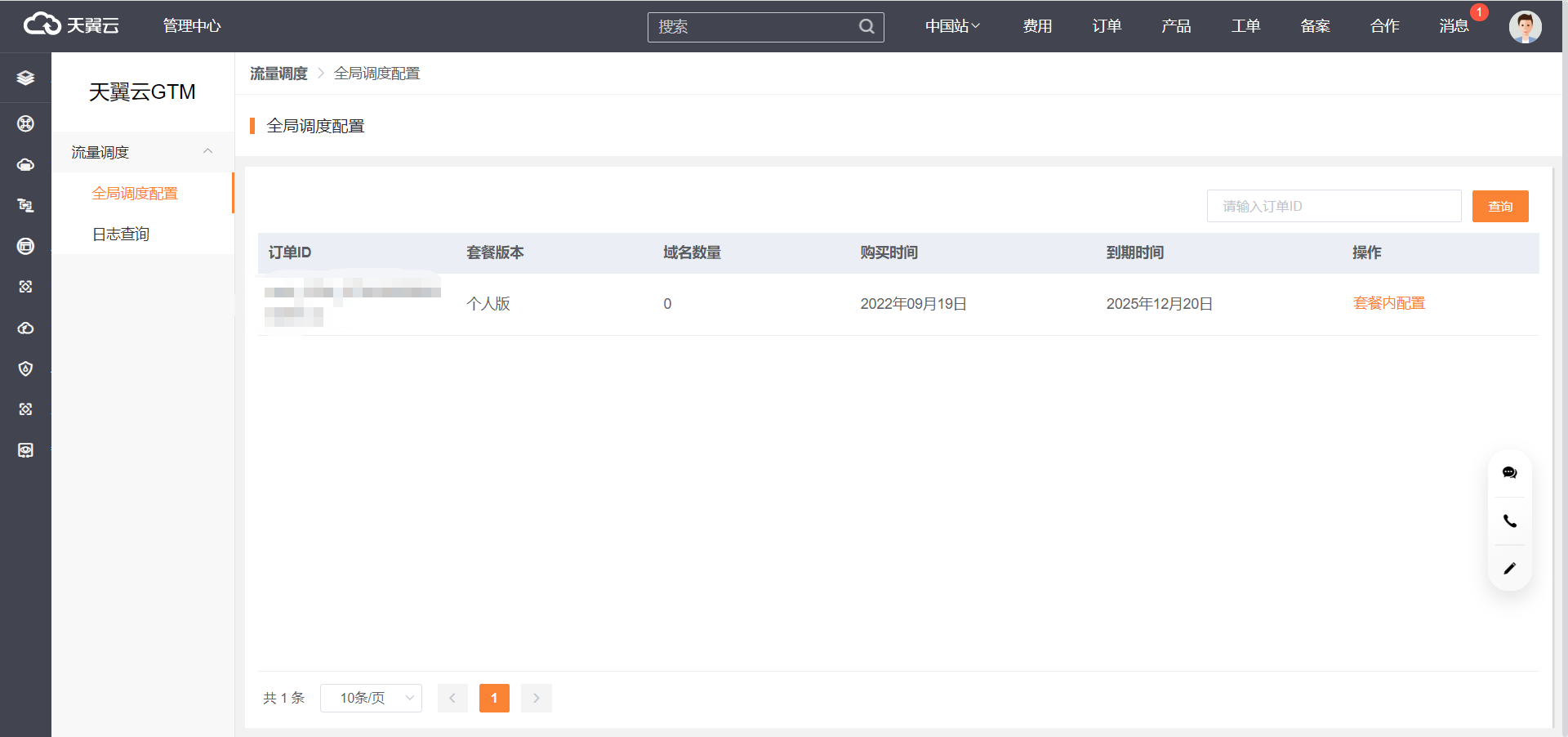Click the circular window panel sidebar icon
This screenshot has height=737, width=1568.
tap(25, 246)
